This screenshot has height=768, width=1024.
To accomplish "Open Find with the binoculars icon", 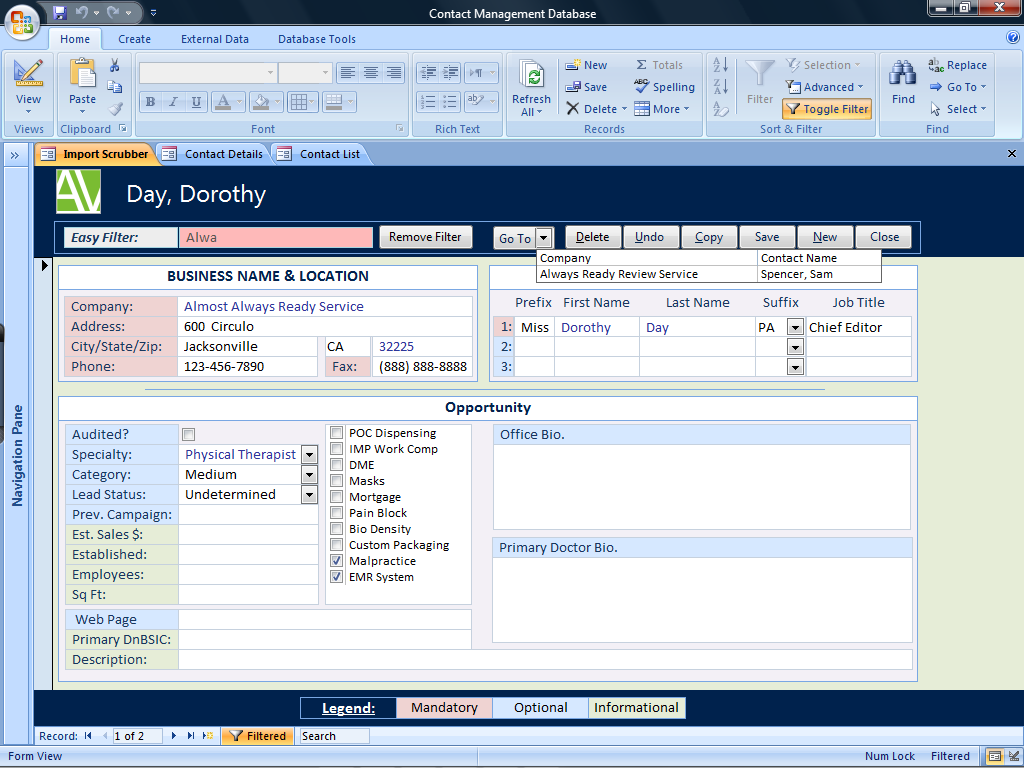I will coord(903,74).
